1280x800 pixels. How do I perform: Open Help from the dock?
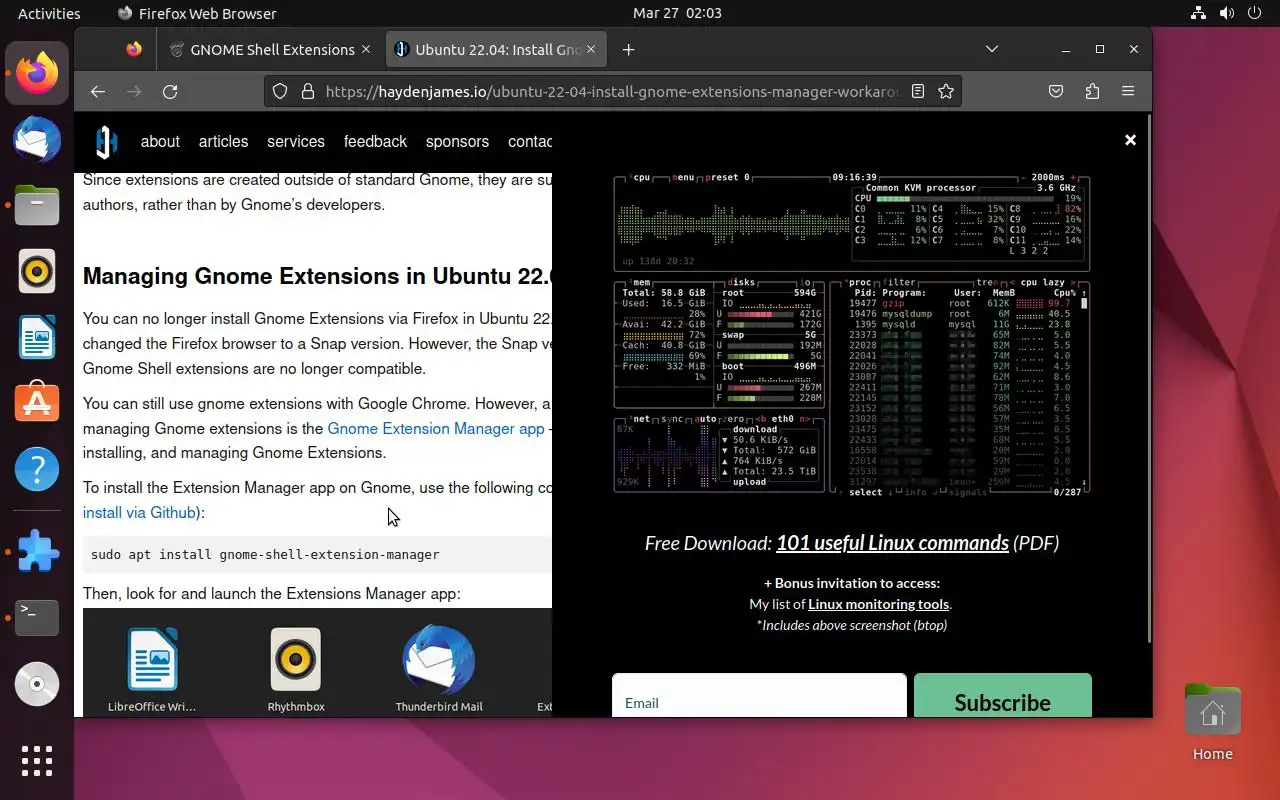pos(37,469)
